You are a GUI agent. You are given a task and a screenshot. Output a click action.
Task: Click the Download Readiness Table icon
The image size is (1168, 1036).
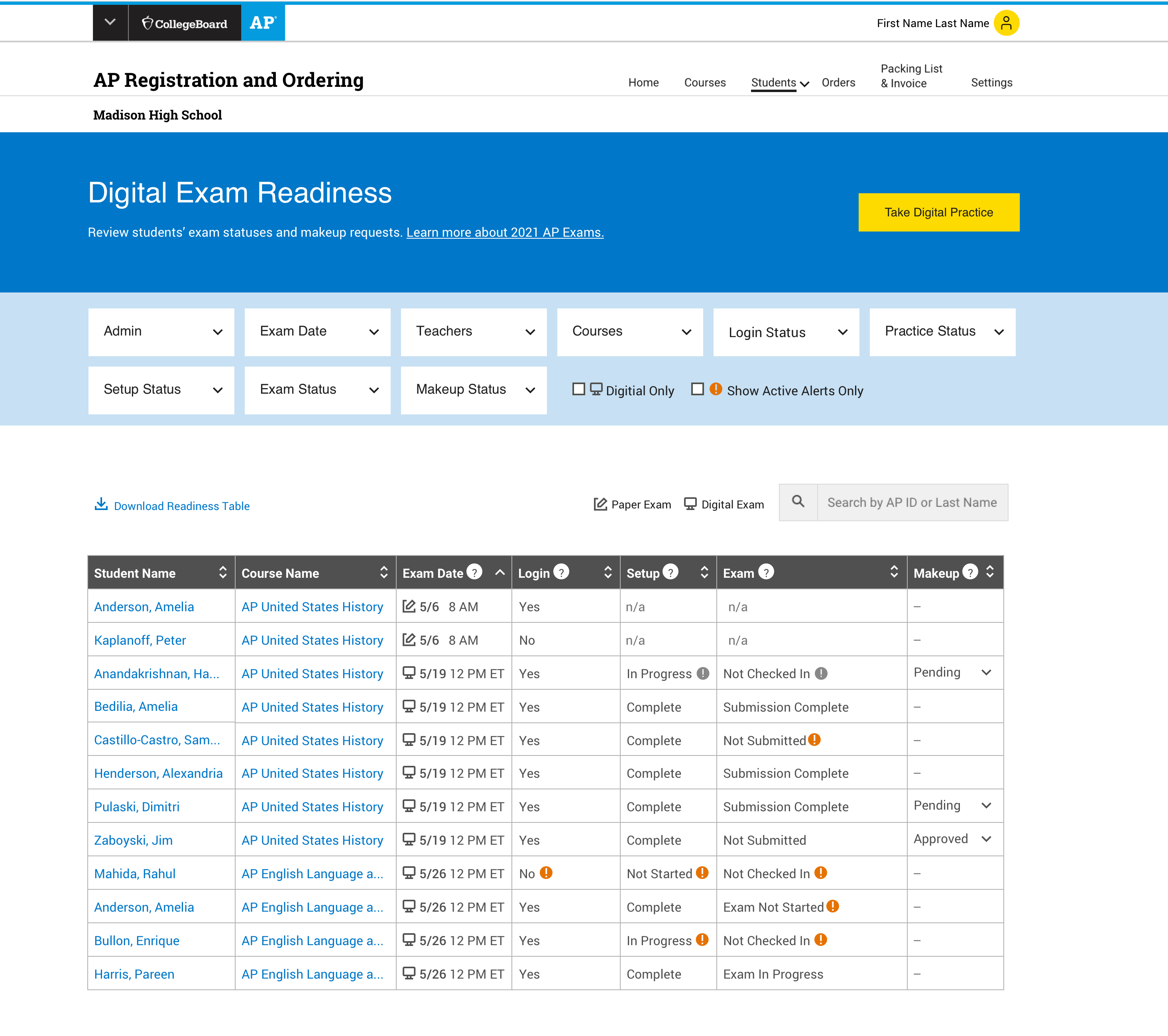pos(101,504)
